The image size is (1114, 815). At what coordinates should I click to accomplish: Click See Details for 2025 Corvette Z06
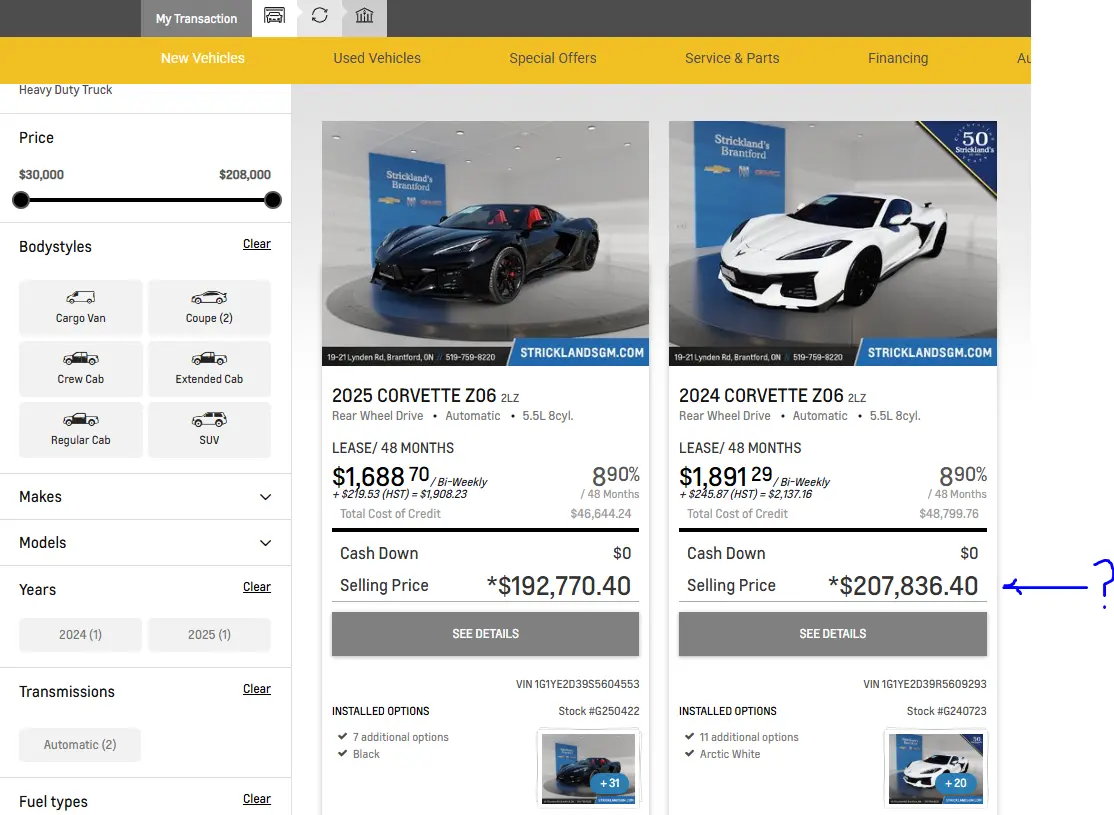click(x=485, y=634)
